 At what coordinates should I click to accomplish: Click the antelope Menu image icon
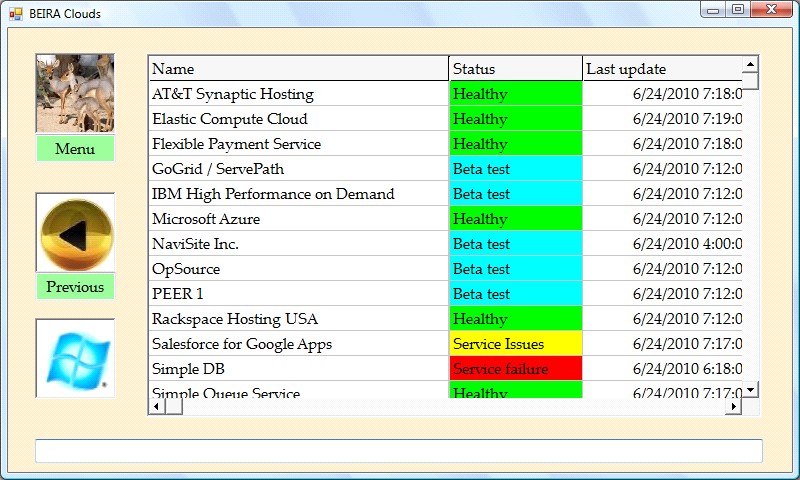tap(75, 93)
